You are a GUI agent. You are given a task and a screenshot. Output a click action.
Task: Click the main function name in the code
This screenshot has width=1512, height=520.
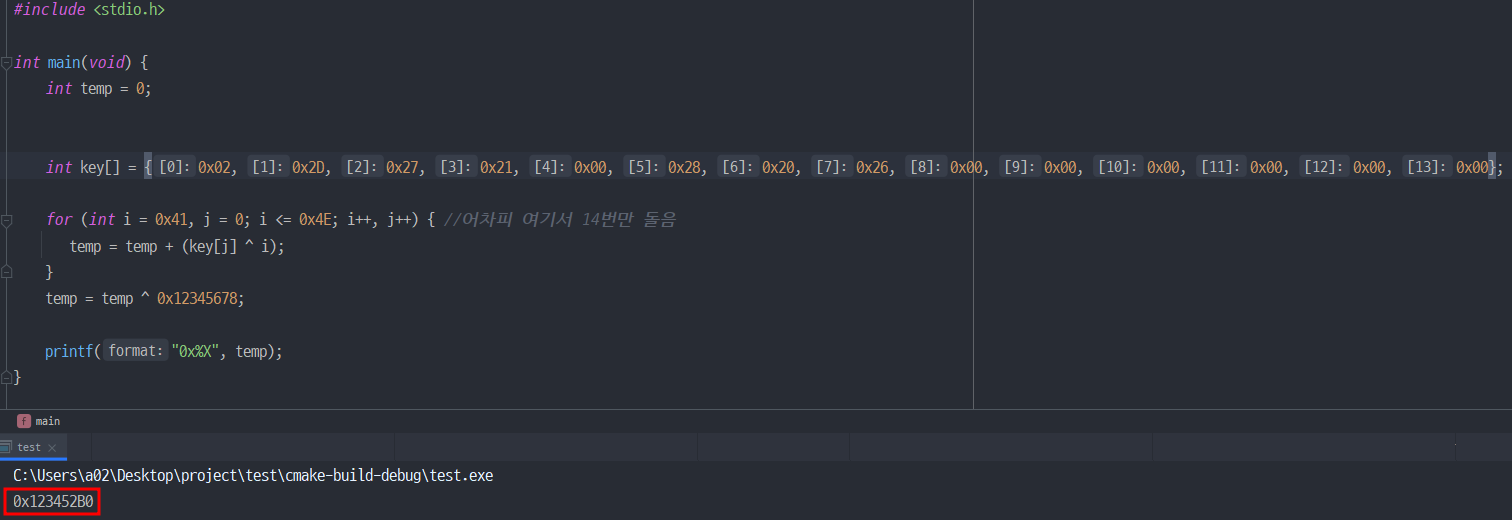click(x=63, y=62)
